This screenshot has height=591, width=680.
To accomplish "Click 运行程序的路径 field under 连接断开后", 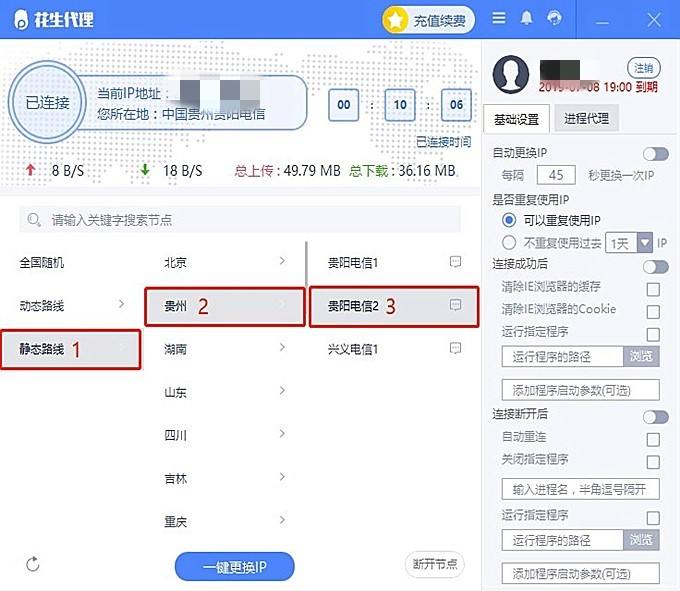I will point(562,540).
